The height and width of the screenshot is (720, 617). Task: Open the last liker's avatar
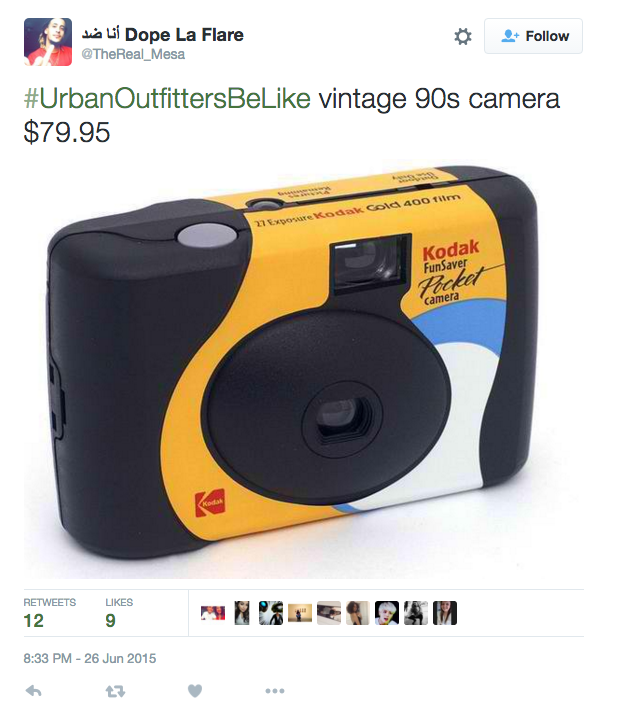pos(445,613)
